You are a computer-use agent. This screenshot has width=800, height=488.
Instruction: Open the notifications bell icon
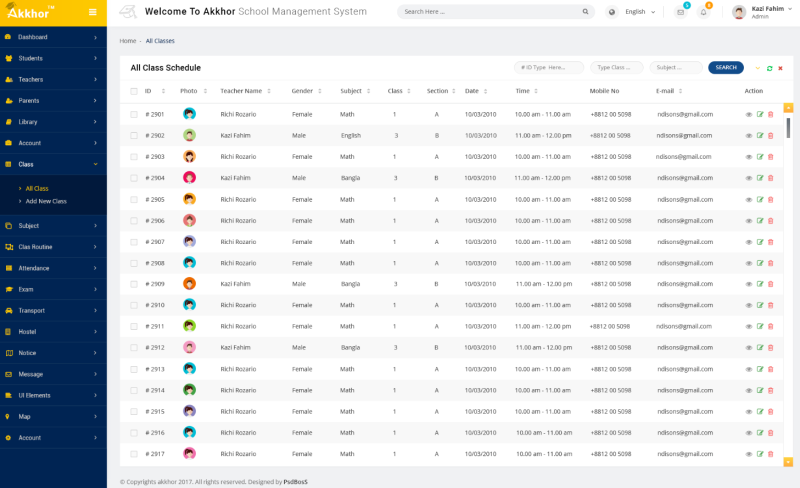pyautogui.click(x=703, y=12)
